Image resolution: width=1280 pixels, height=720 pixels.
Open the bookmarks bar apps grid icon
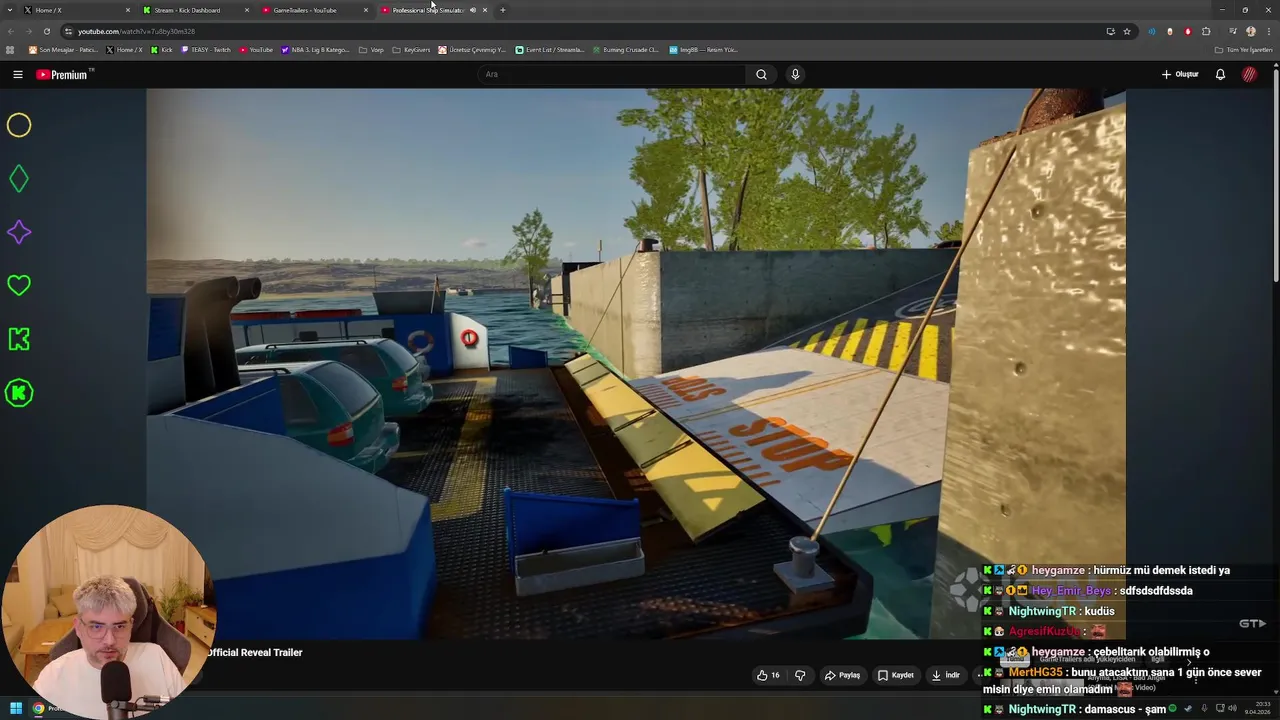(x=10, y=49)
